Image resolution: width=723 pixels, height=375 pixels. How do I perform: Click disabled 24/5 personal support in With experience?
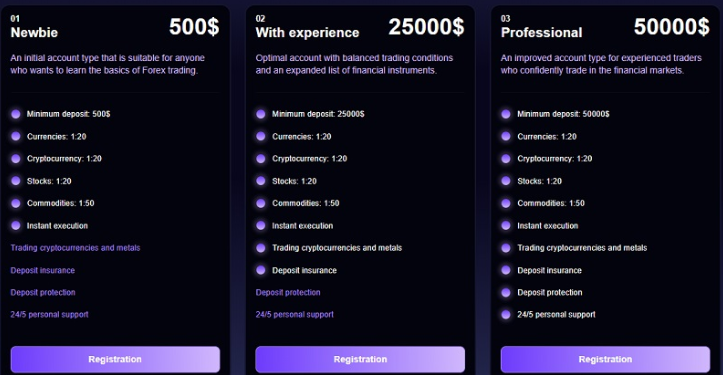click(x=295, y=315)
